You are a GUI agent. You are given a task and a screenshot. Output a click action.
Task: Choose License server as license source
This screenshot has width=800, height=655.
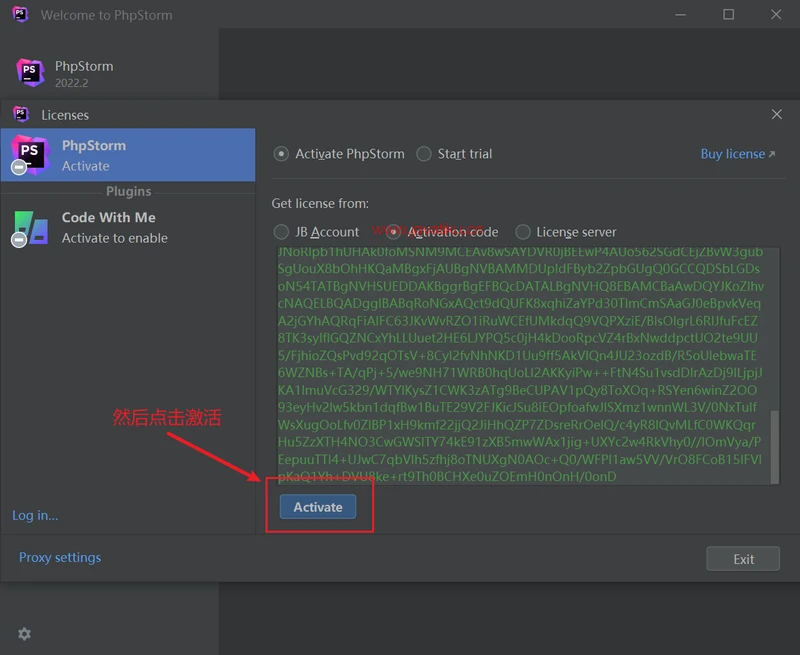522,232
